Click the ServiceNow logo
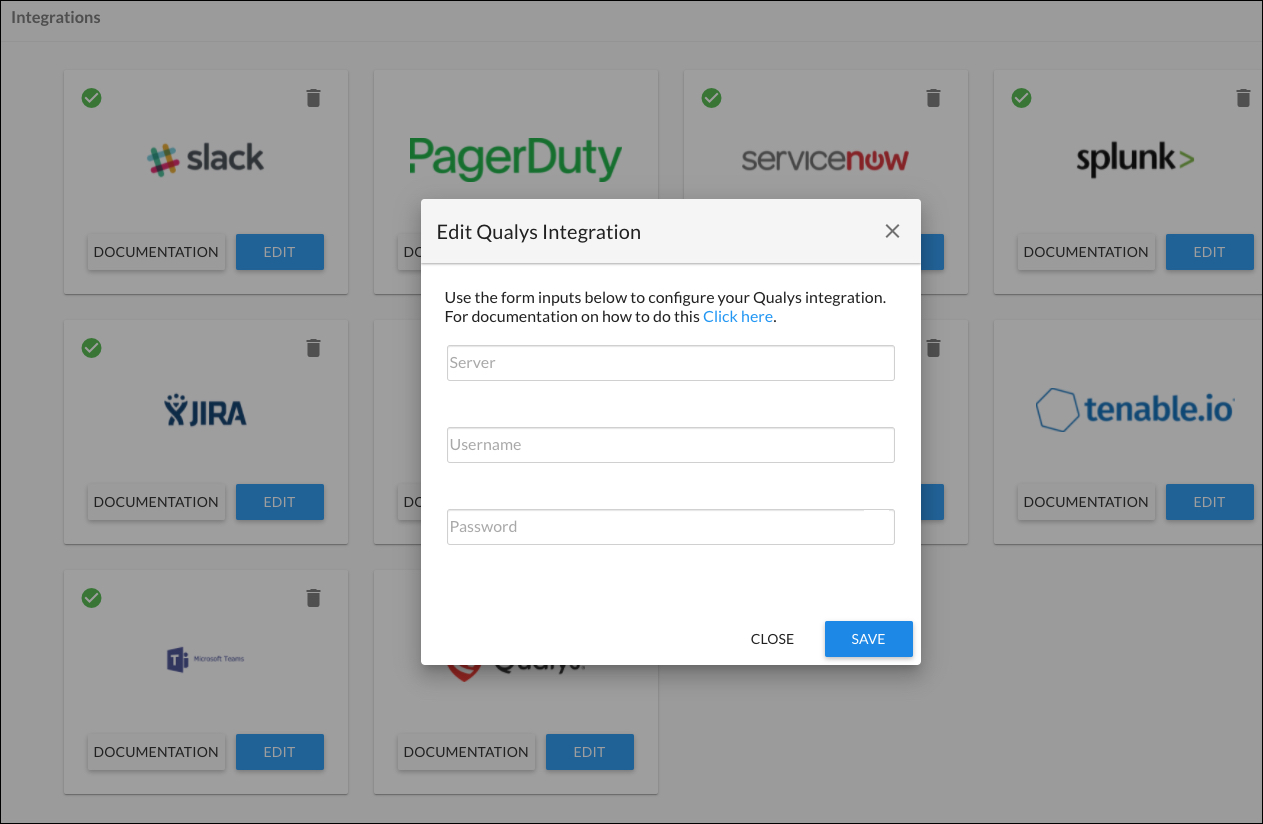Viewport: 1263px width, 824px height. click(825, 160)
